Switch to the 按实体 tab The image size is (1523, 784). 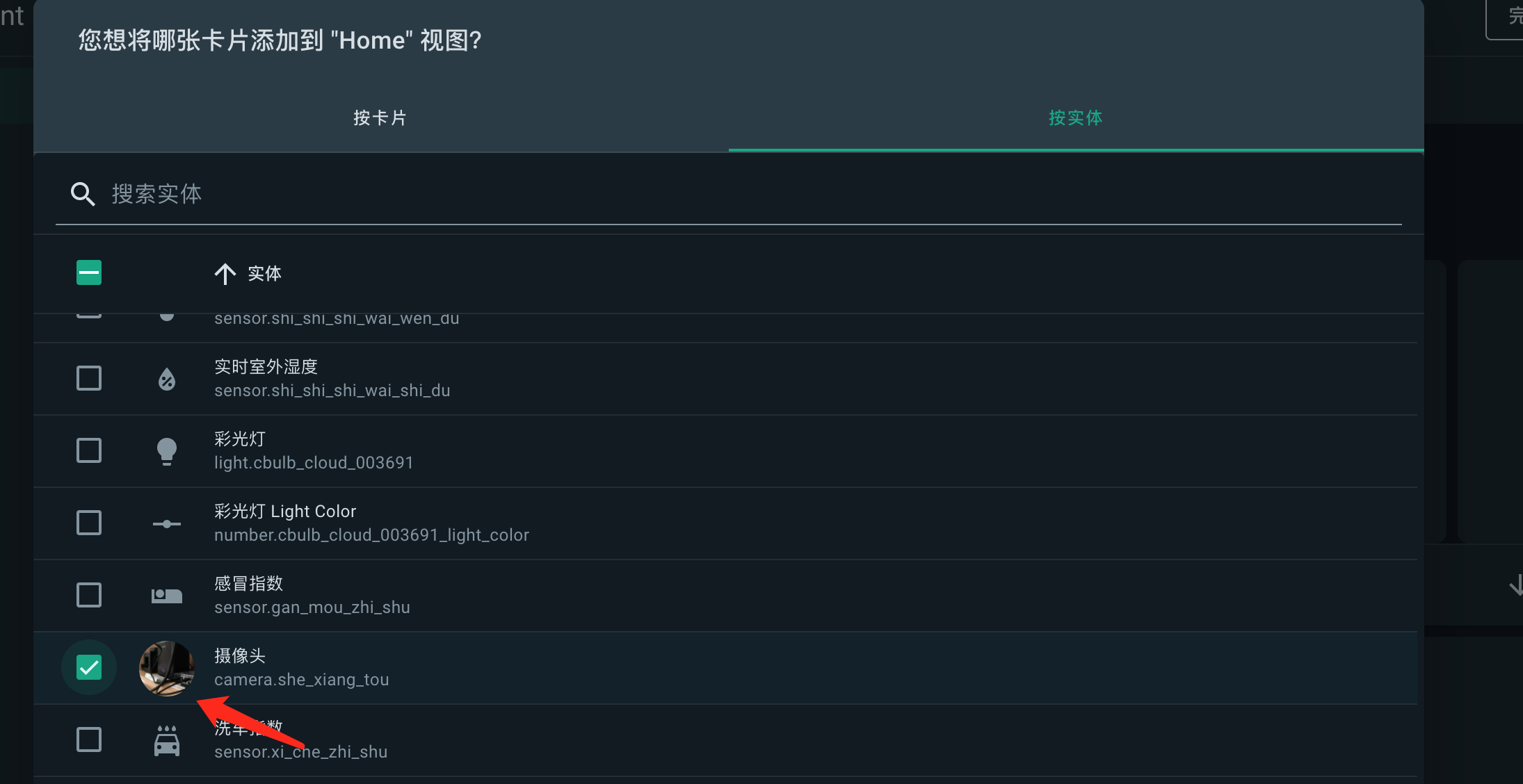(x=1076, y=118)
